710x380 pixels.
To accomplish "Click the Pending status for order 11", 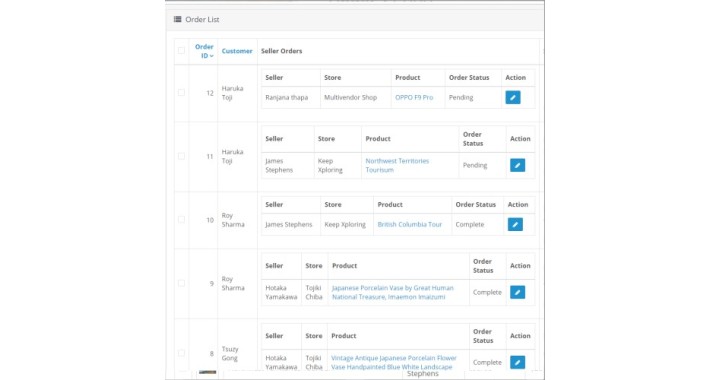I will [x=475, y=165].
